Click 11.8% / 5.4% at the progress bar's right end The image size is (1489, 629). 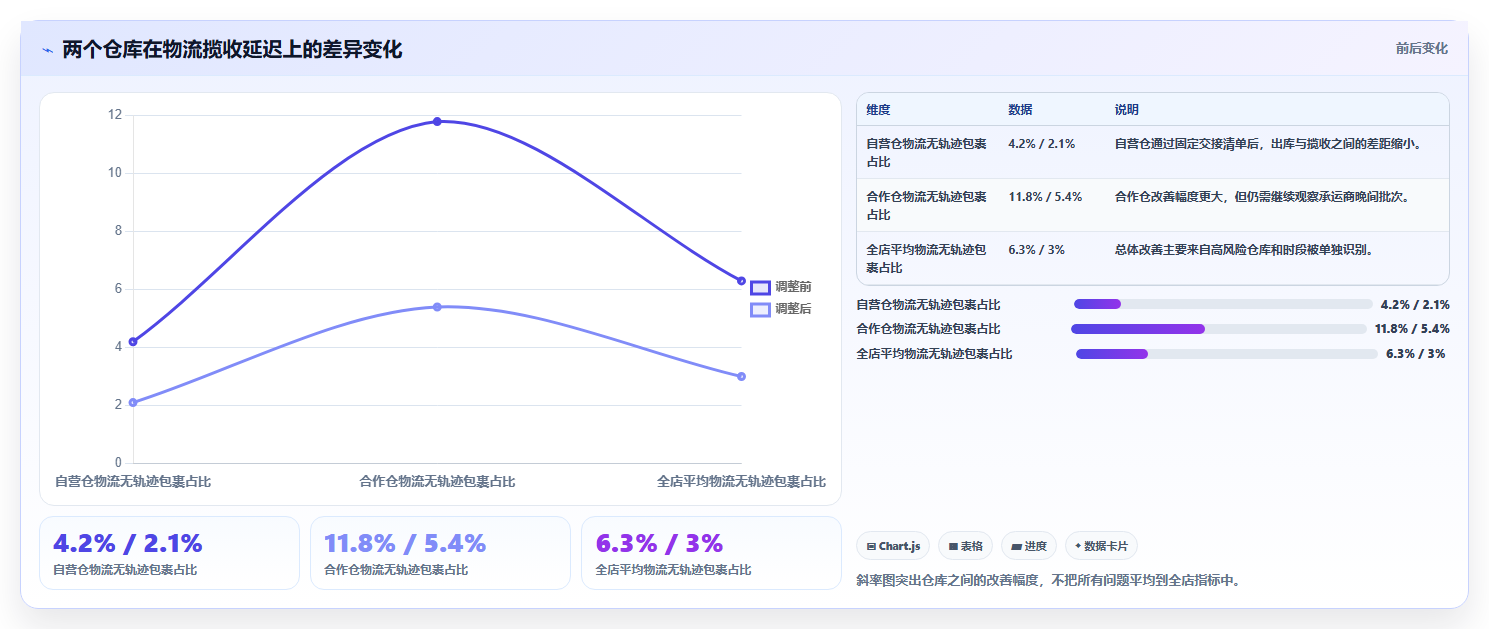(1412, 329)
